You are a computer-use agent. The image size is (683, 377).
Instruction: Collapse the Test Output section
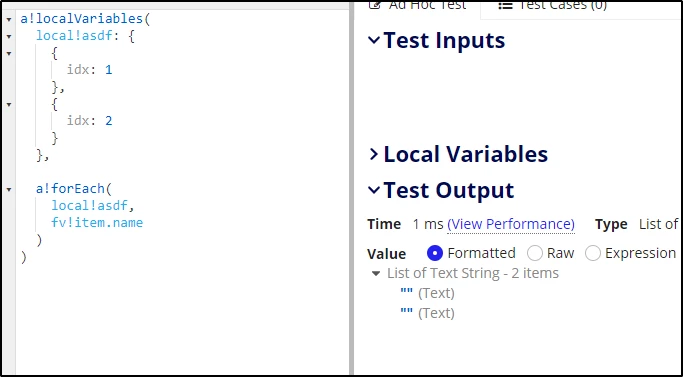click(374, 190)
